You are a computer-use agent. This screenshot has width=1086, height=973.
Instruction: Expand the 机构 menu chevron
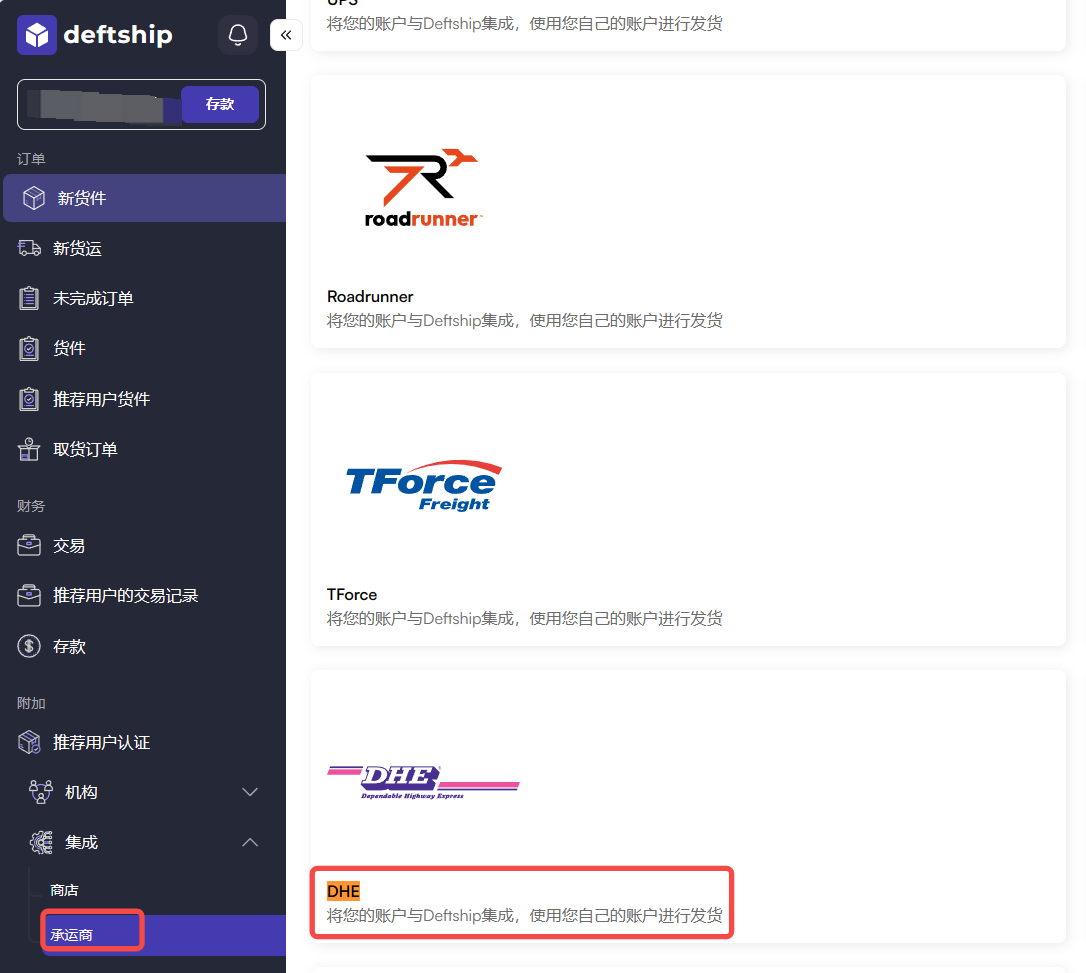click(x=250, y=792)
